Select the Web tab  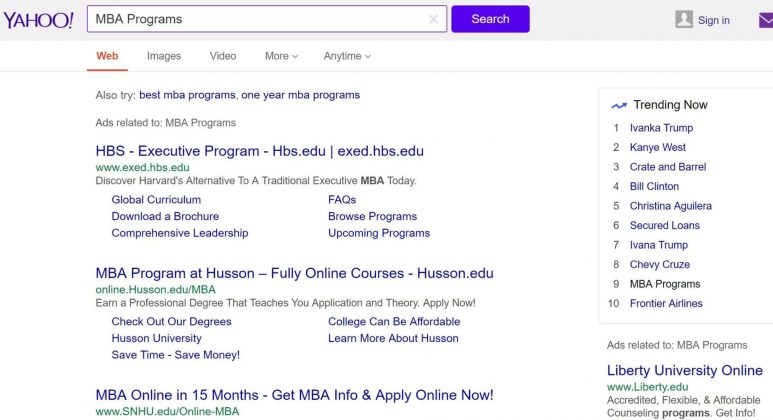click(x=107, y=56)
